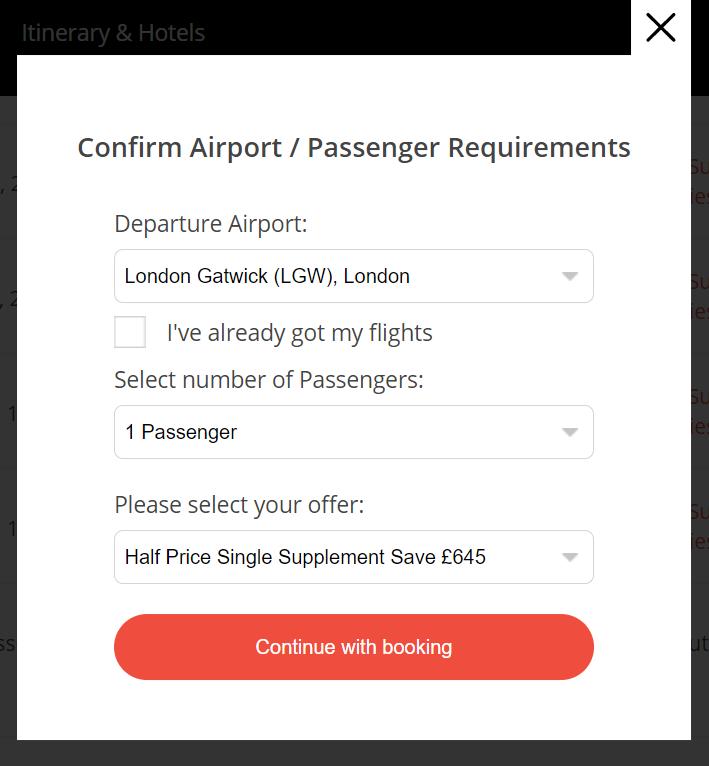Click the "Departure Airport:" label
This screenshot has width=709, height=766.
[x=210, y=224]
